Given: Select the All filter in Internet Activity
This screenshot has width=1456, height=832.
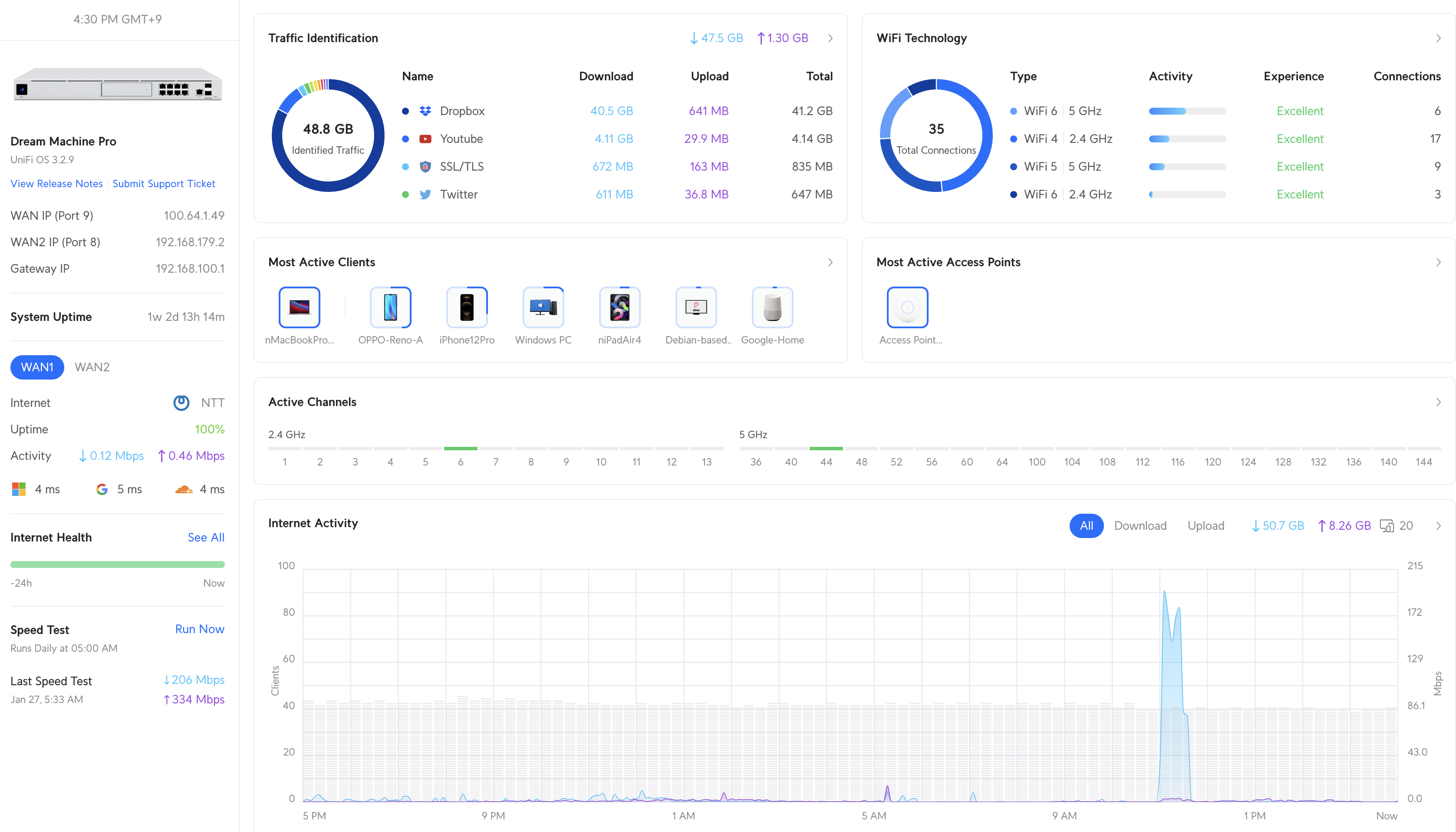Looking at the screenshot, I should tap(1086, 525).
